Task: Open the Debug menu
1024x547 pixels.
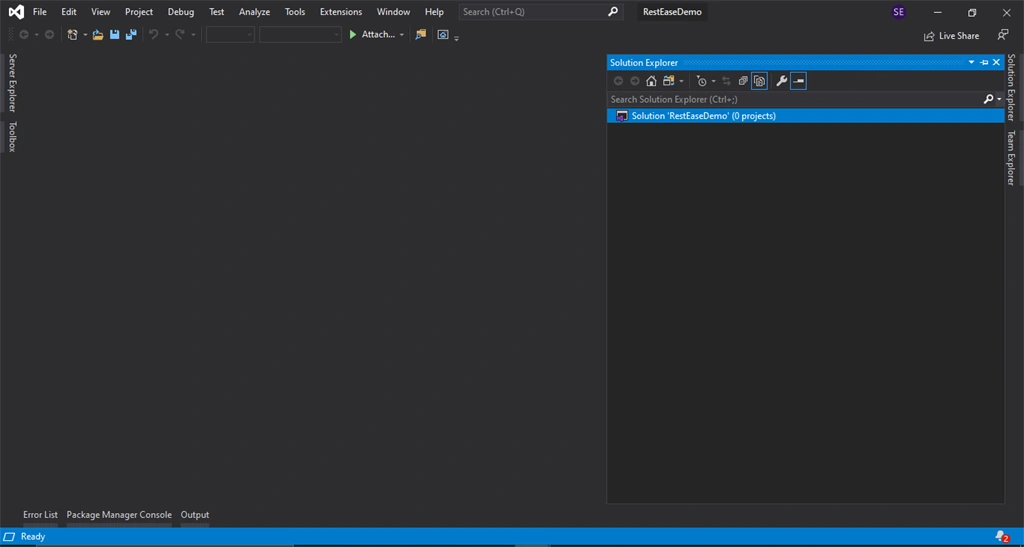Action: pos(181,12)
